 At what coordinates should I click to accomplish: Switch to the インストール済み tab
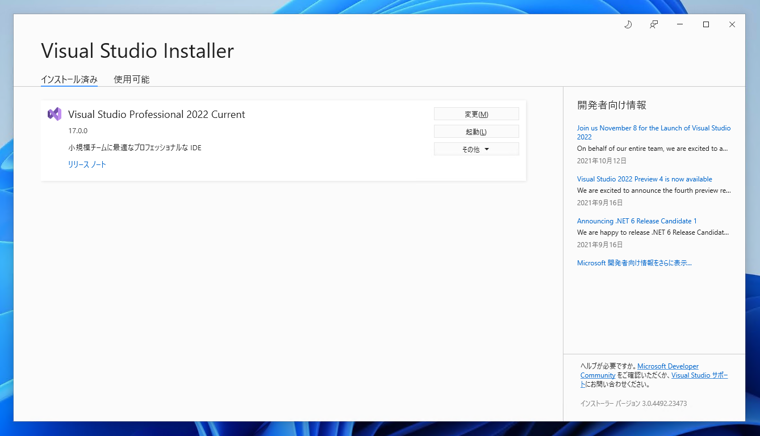click(x=69, y=79)
